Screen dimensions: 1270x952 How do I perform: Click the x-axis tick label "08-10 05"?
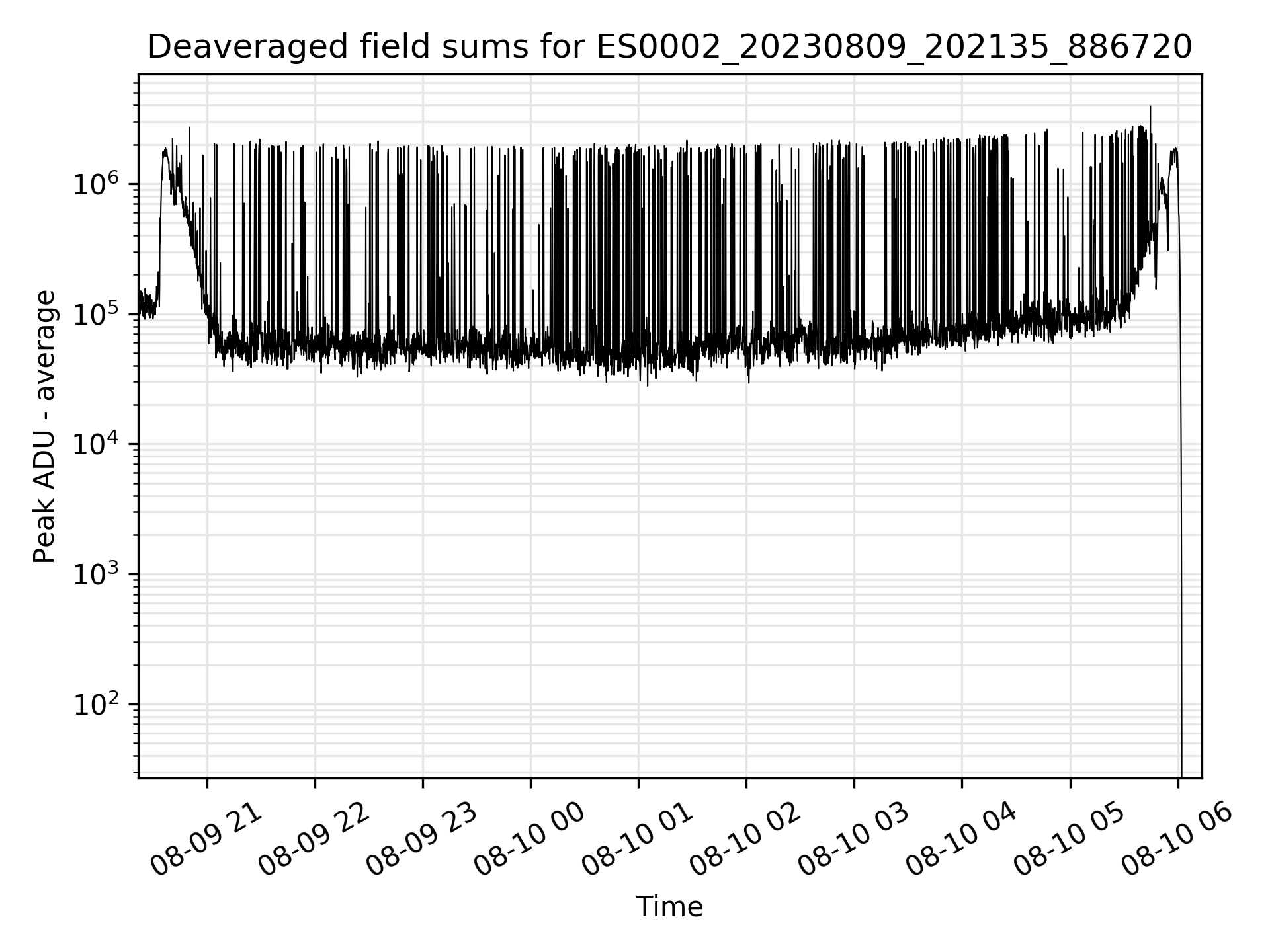click(1070, 838)
